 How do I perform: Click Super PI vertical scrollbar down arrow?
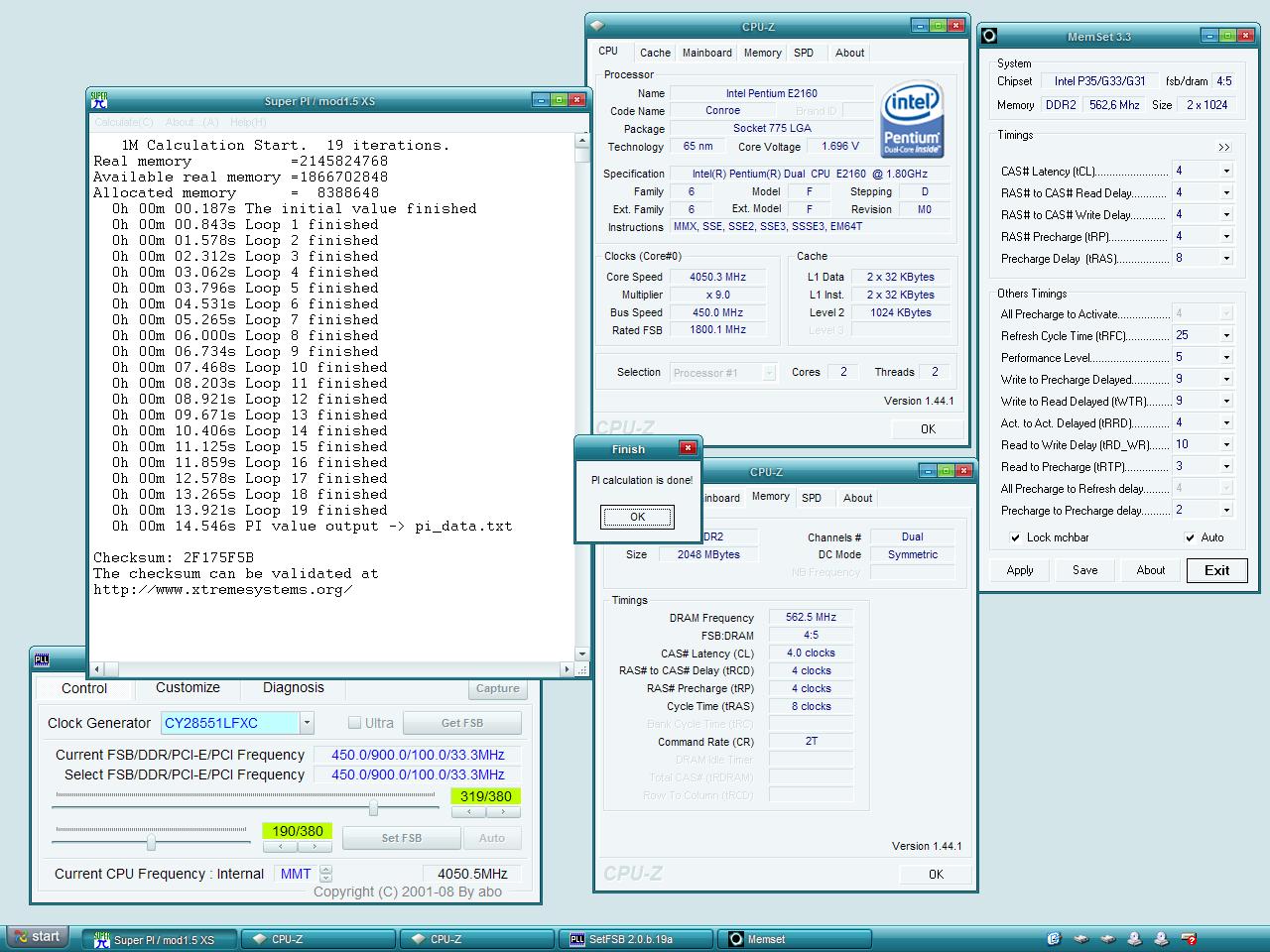(582, 654)
